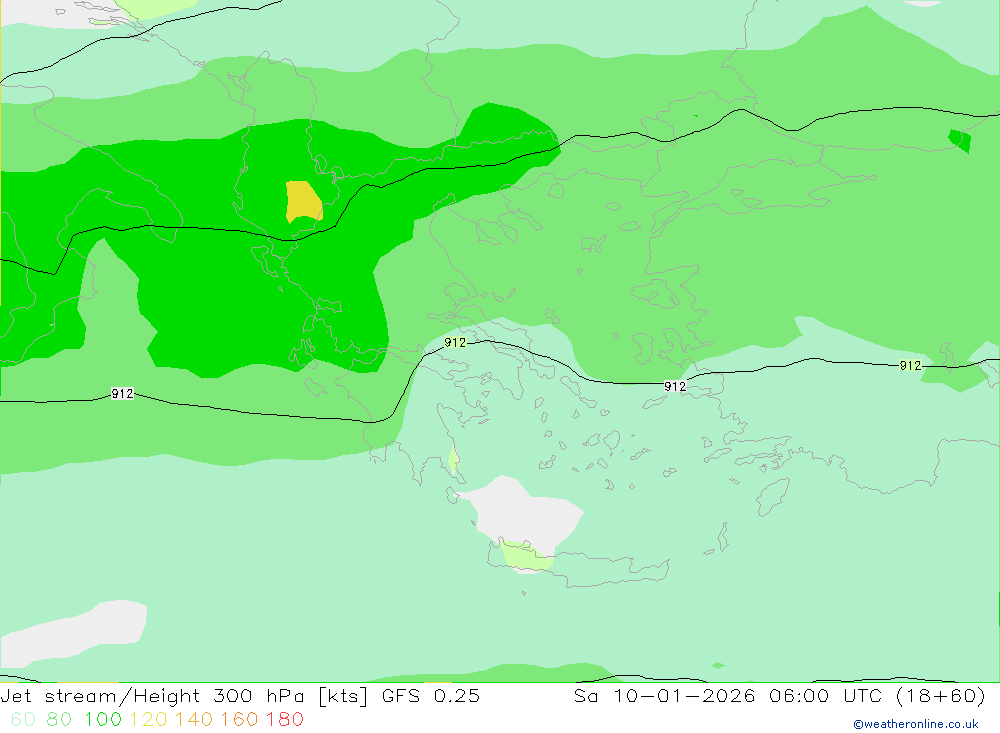Click the forecast date 'Sa 10-01-2026 06:00 UTC'
The image size is (1000, 733).
click(727, 695)
